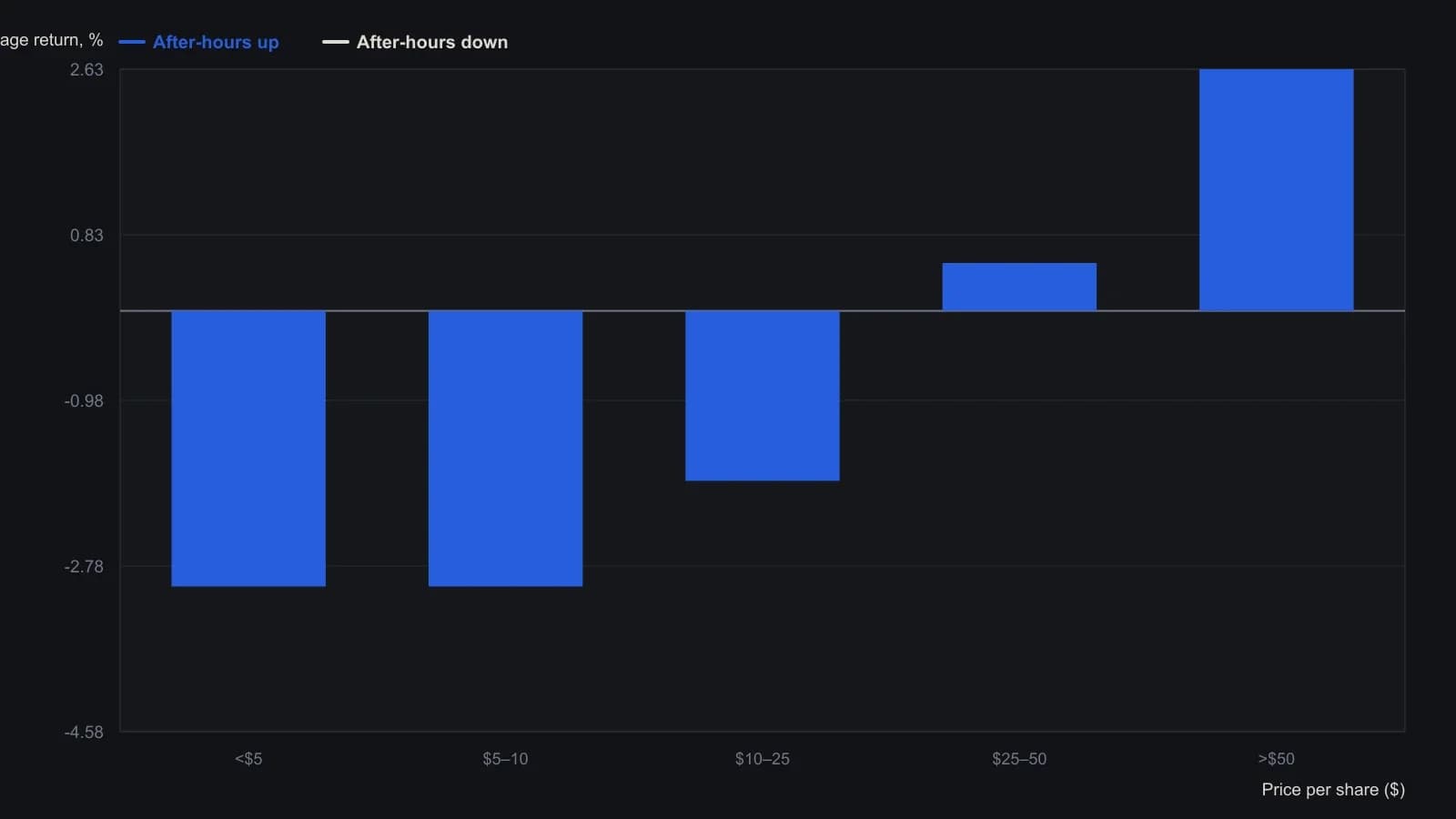Click the '$25–50' x-axis label
Viewport: 1456px width, 819px height.
pyautogui.click(x=1019, y=759)
